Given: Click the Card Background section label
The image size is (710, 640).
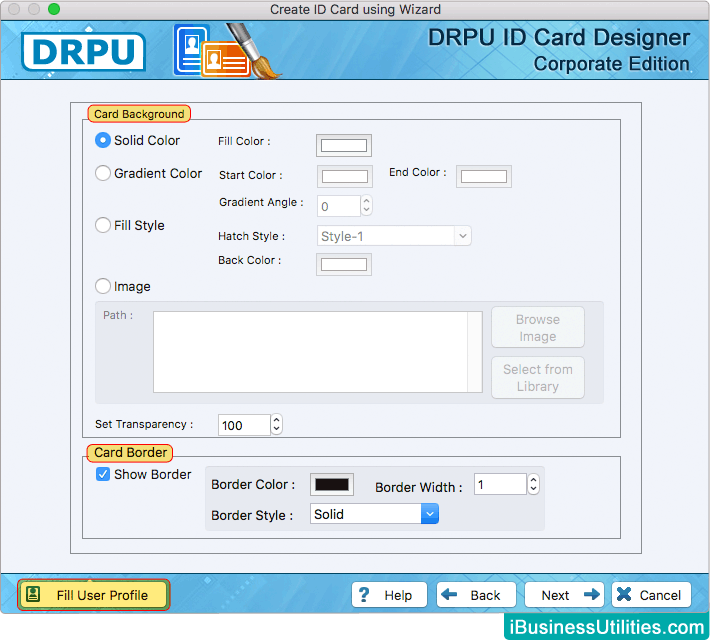Looking at the screenshot, I should pos(139,114).
